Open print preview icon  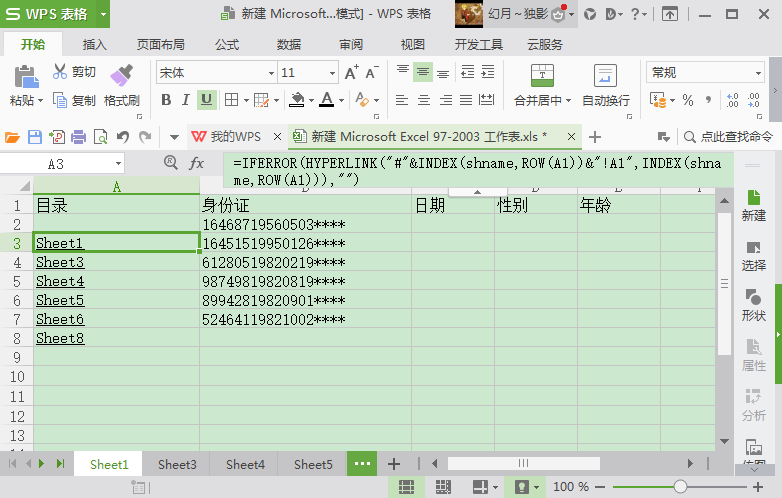pyautogui.click(x=100, y=137)
